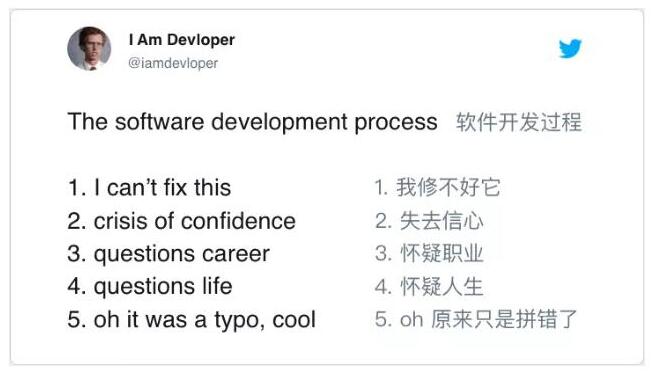Select line '3. questions career'
This screenshot has width=653, height=375.
[x=169, y=254]
